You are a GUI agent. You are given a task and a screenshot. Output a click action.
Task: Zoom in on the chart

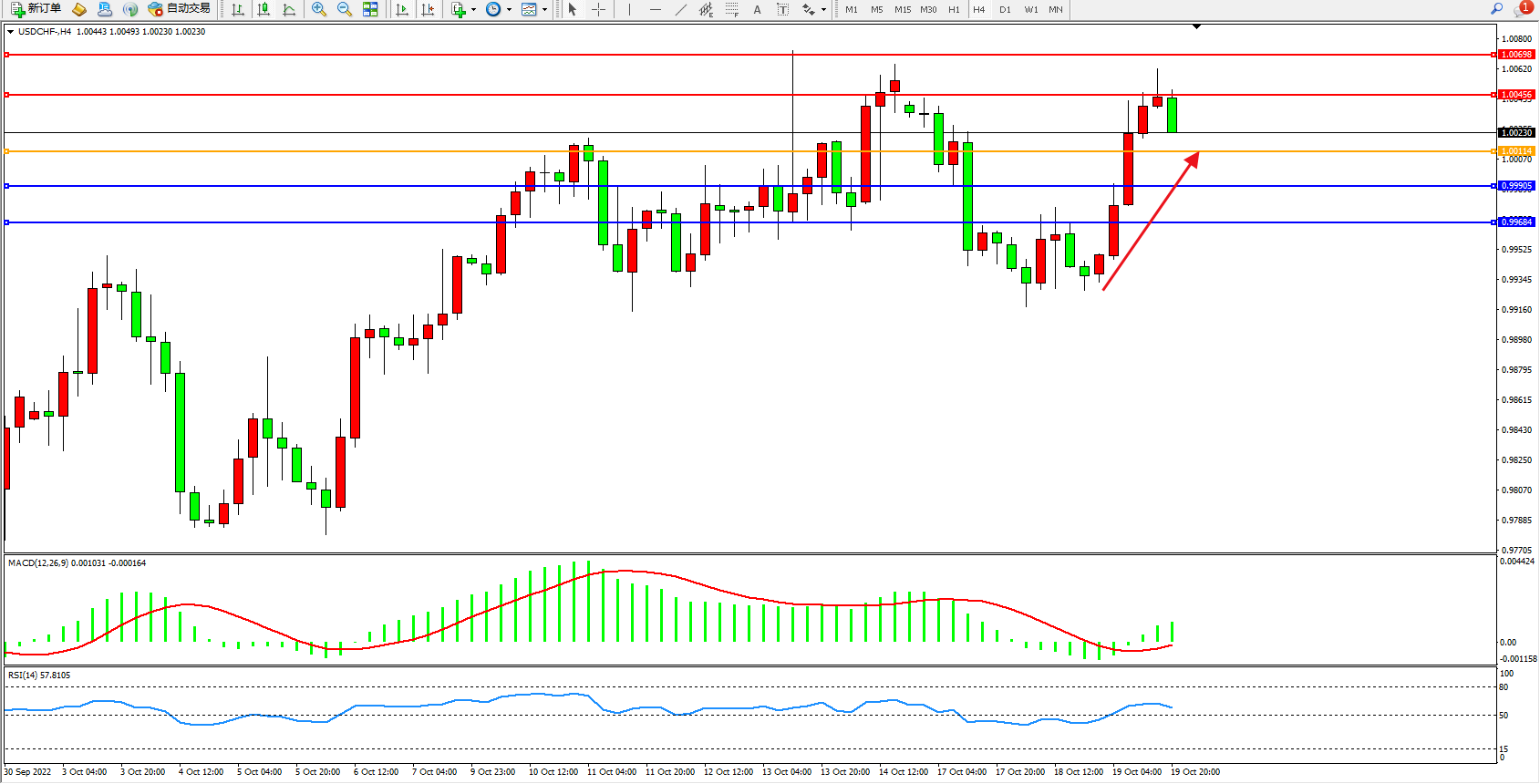(x=318, y=9)
